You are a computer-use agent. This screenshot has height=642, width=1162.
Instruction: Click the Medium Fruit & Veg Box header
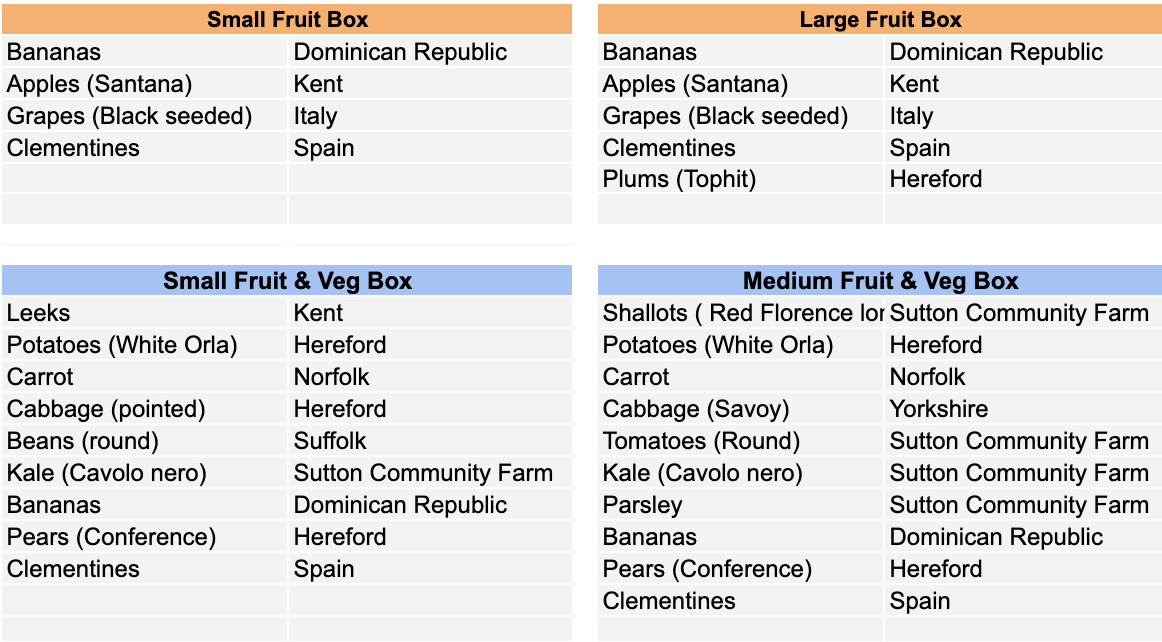coord(880,280)
